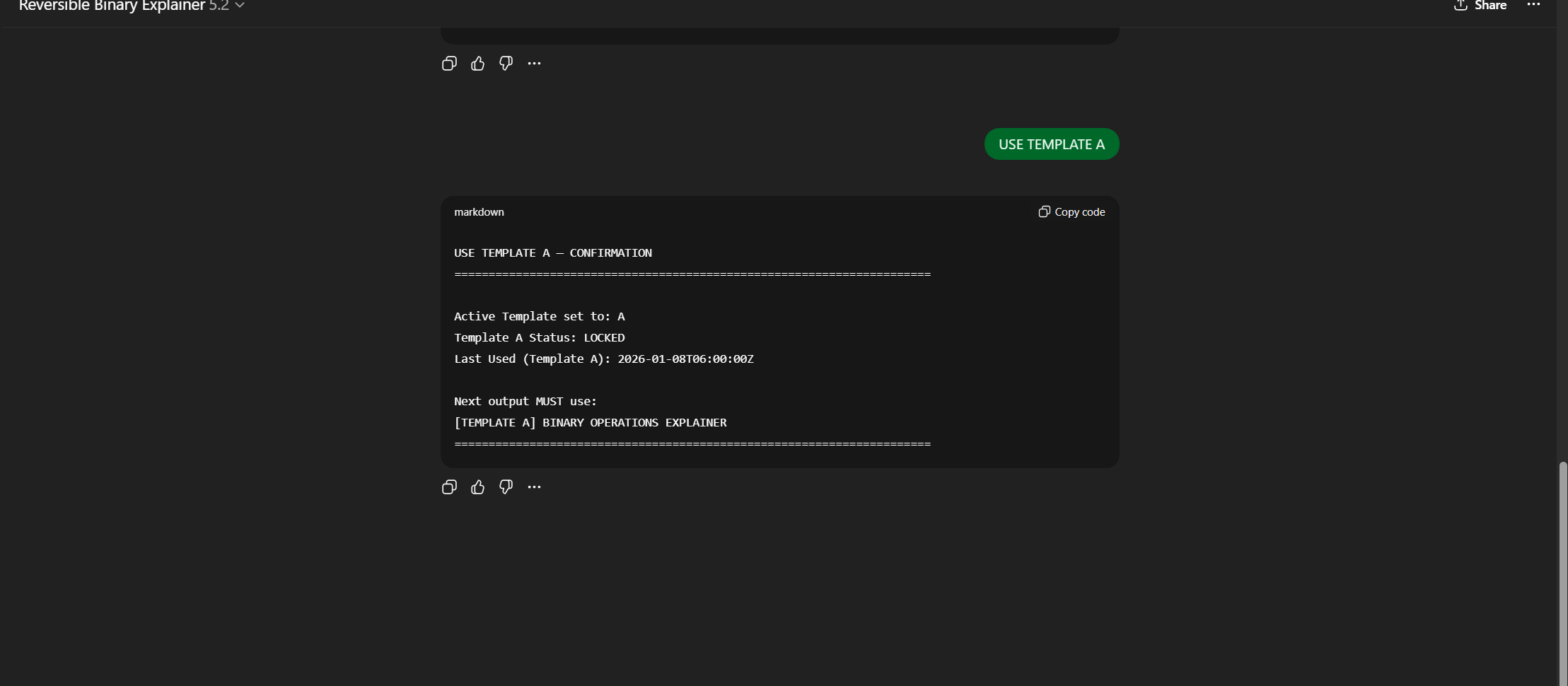Click the Share upload icon in the header
The height and width of the screenshot is (686, 1568).
pos(1460,5)
